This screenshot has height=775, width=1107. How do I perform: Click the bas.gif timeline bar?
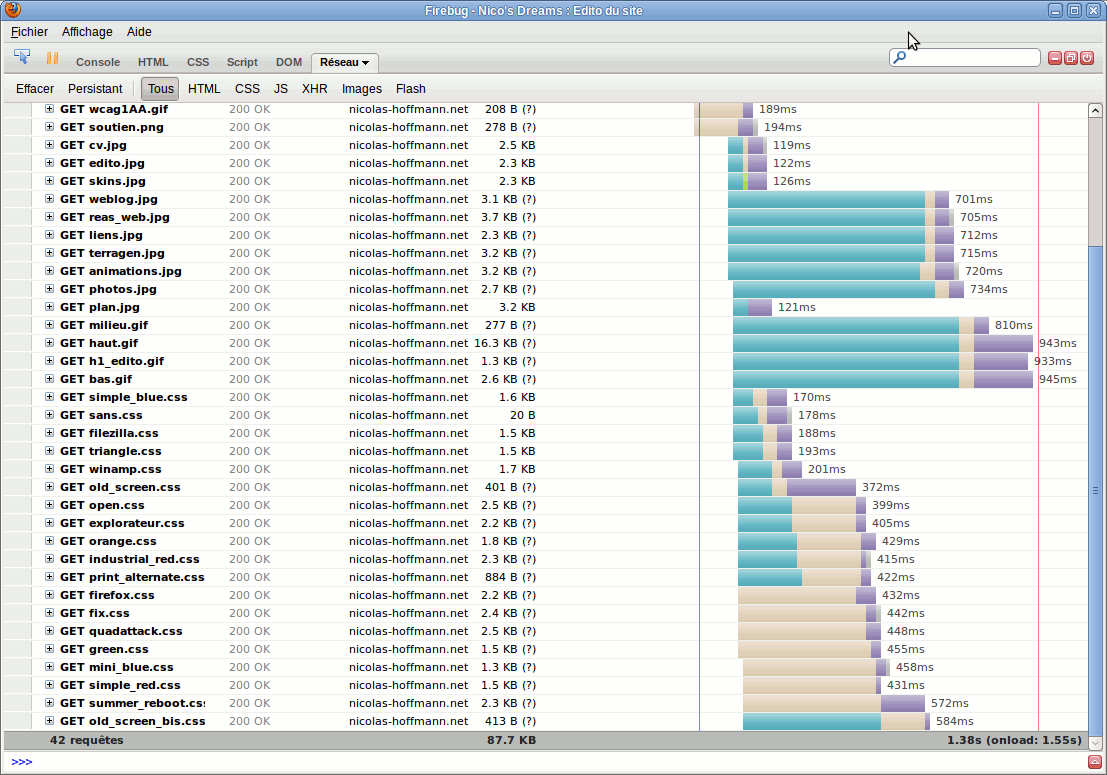click(882, 379)
